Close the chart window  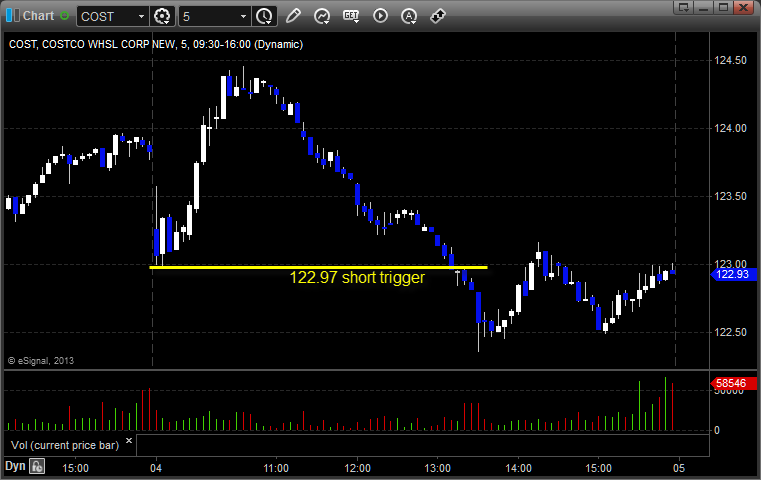(x=743, y=7)
